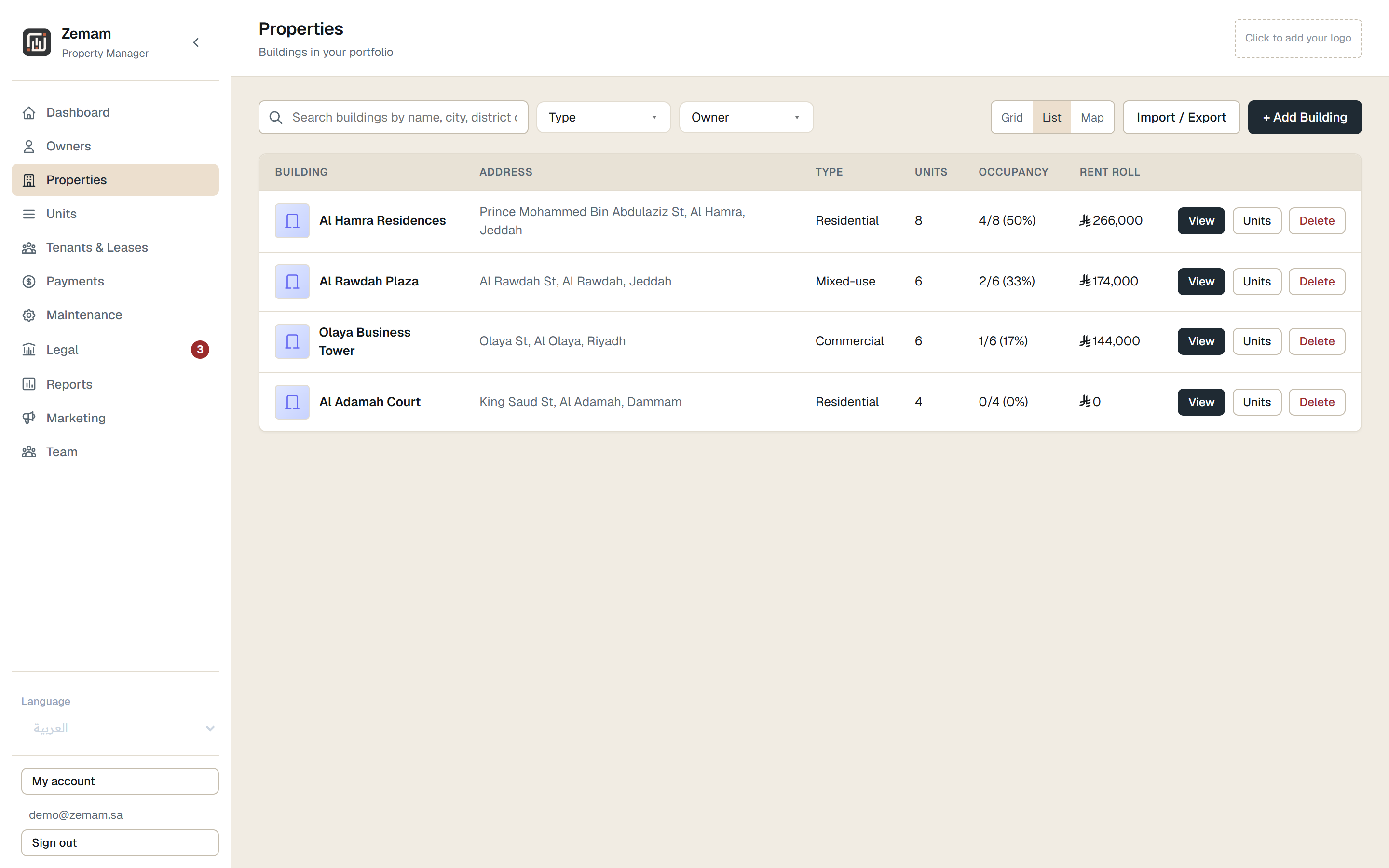This screenshot has width=1389, height=868.
Task: Click My account button
Action: tap(120, 781)
